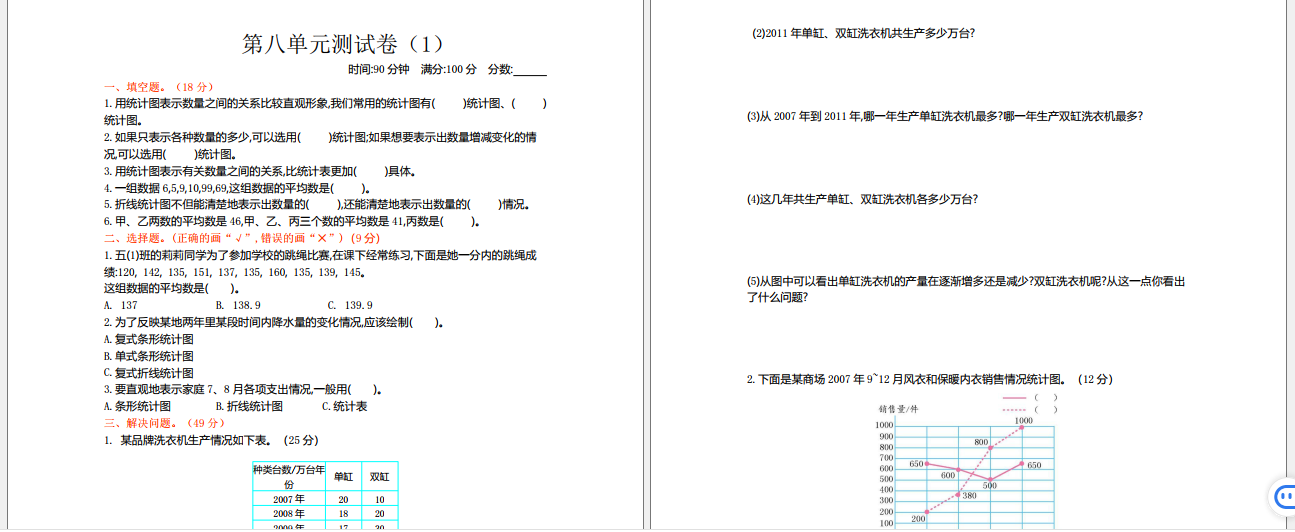Choose answer option A. 137
This screenshot has width=1295, height=532.
pos(121,305)
